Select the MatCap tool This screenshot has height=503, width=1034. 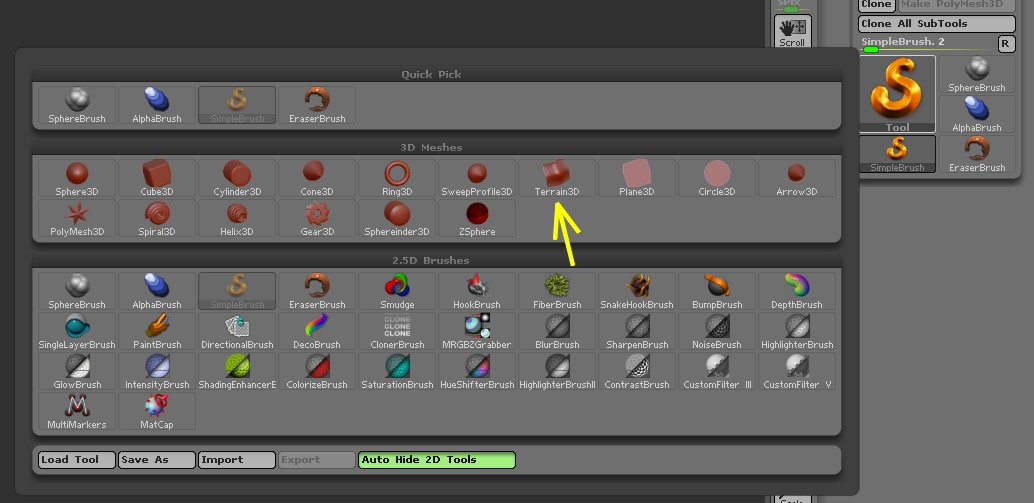click(157, 412)
